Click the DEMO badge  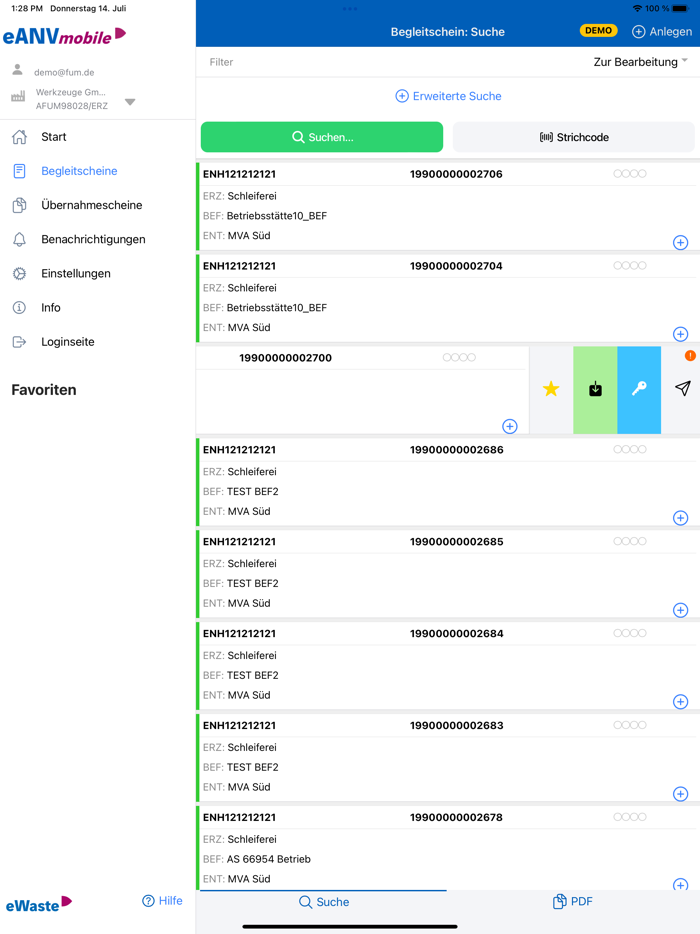598,30
